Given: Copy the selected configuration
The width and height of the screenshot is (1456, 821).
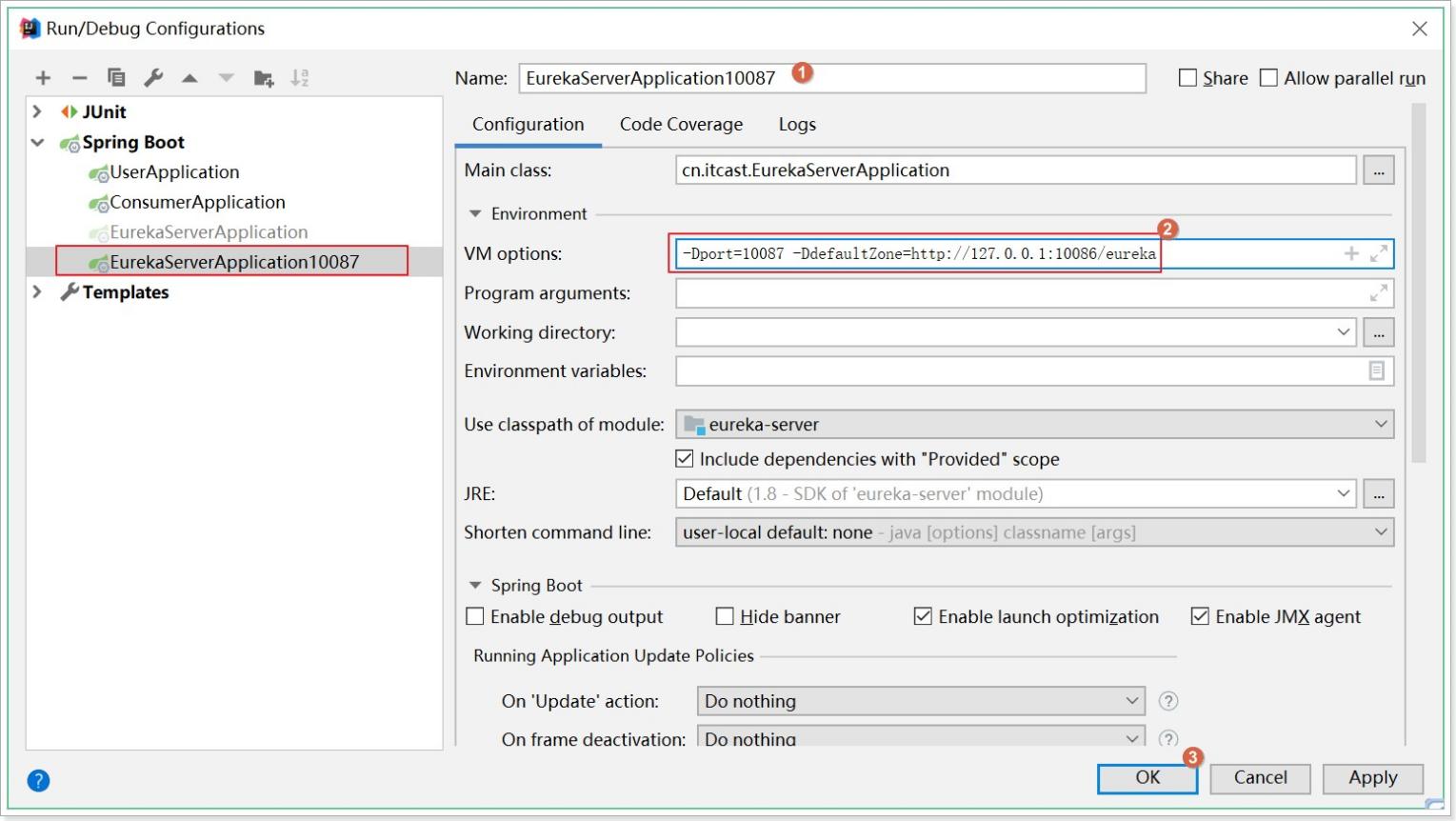Looking at the screenshot, I should (x=116, y=78).
